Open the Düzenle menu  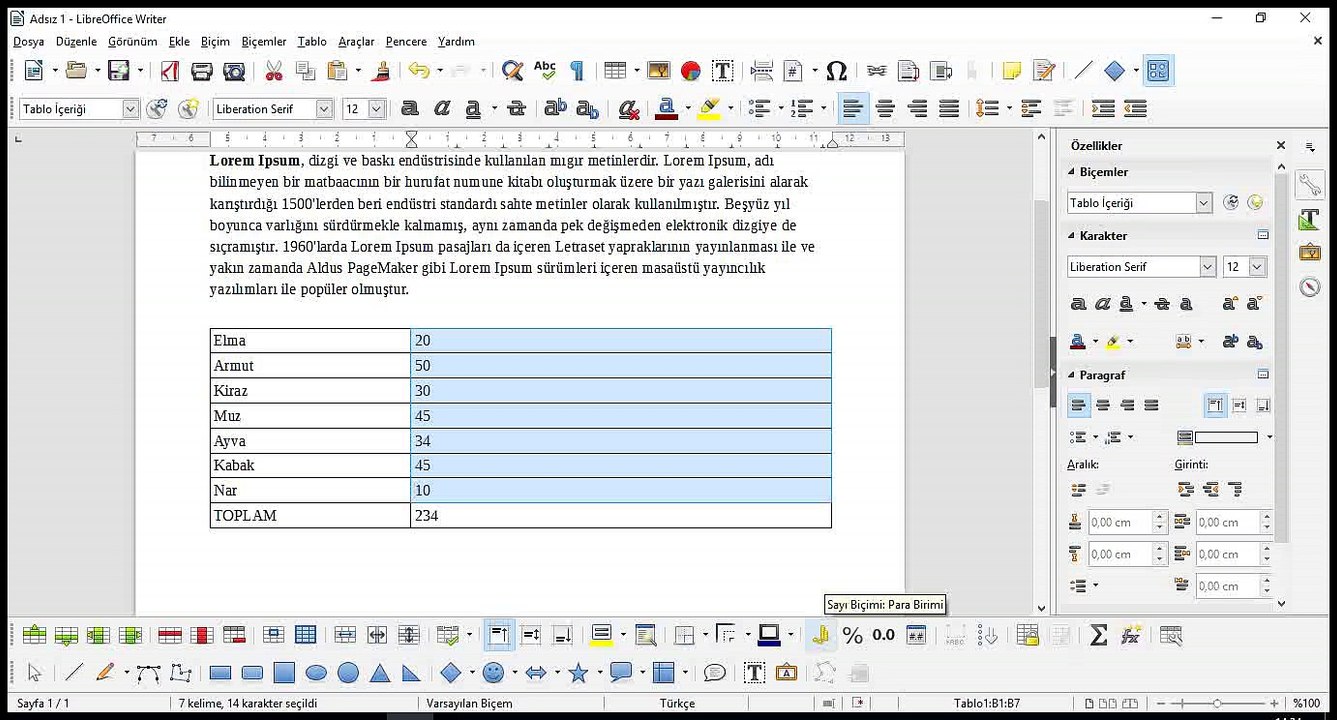76,41
